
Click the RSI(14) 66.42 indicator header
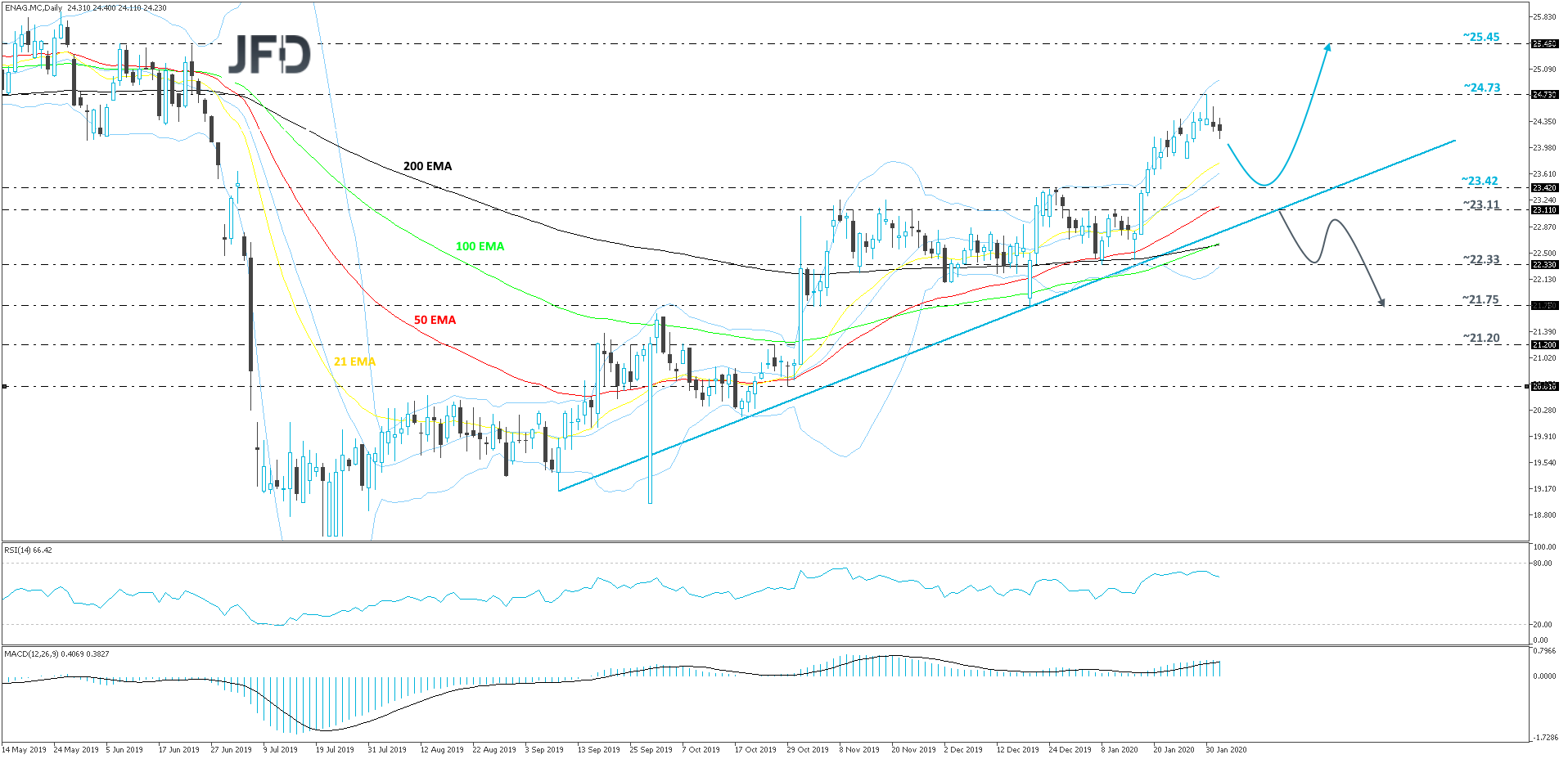(x=26, y=550)
